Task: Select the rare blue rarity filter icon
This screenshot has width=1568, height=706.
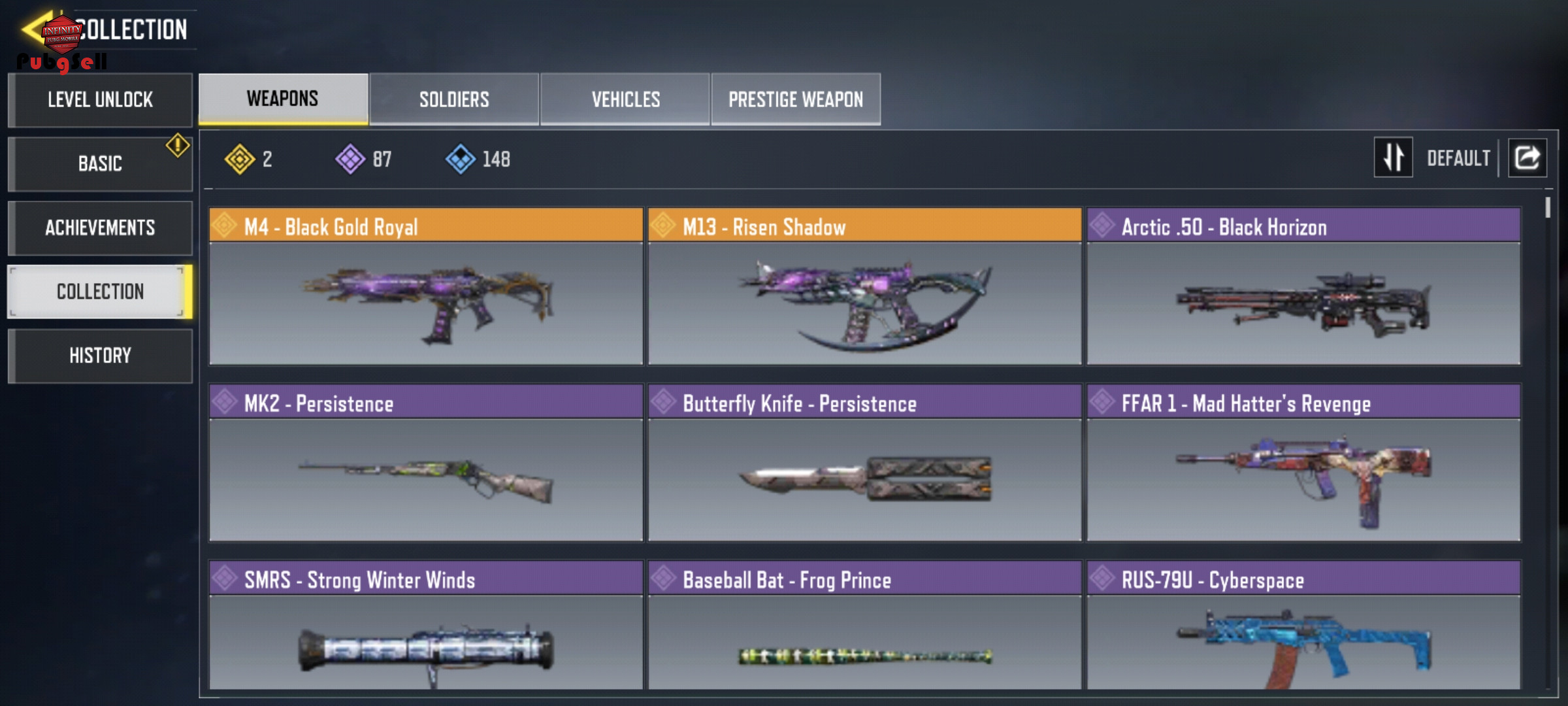Action: 461,159
